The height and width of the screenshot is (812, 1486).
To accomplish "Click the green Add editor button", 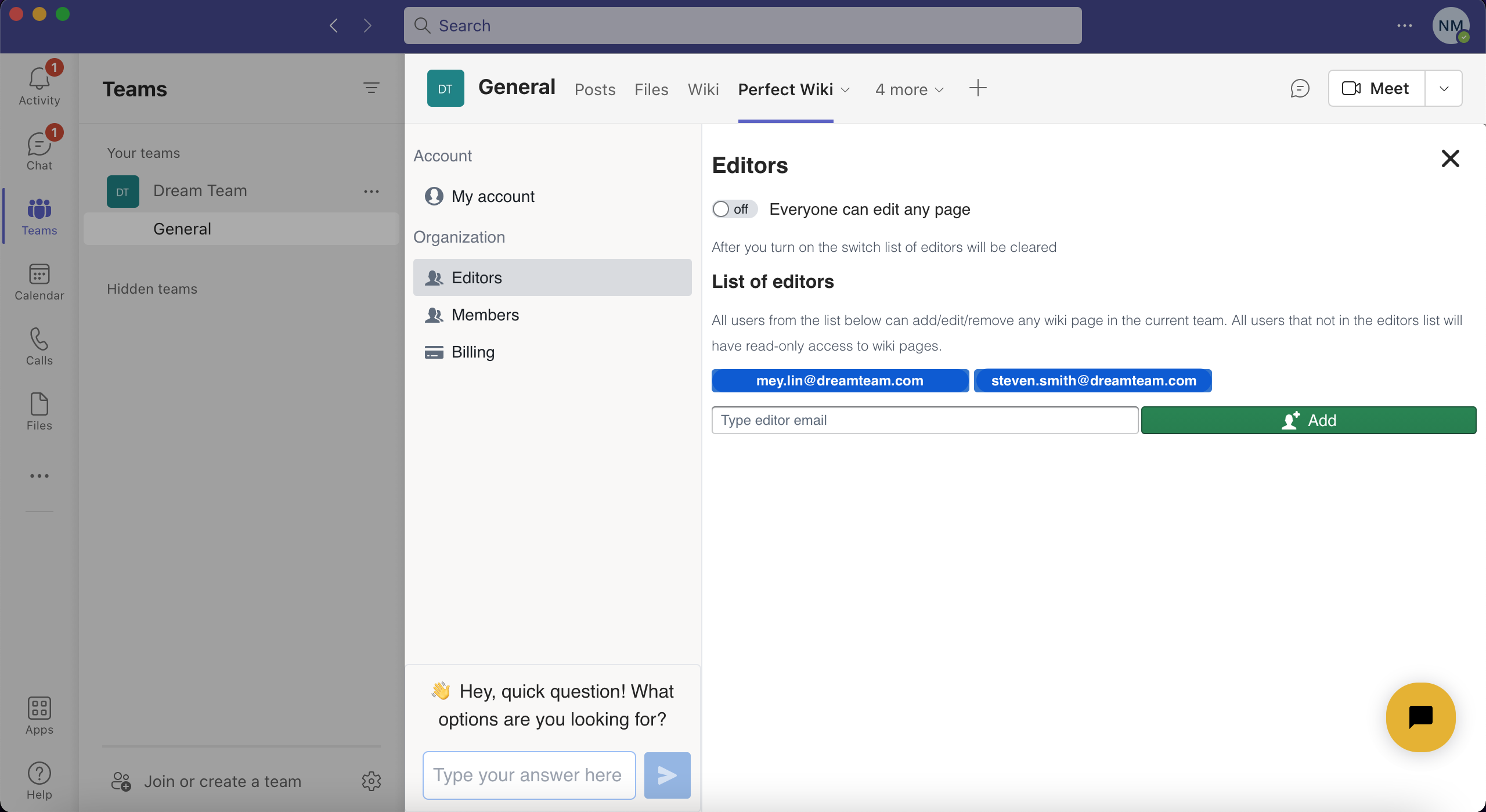I will [1308, 420].
